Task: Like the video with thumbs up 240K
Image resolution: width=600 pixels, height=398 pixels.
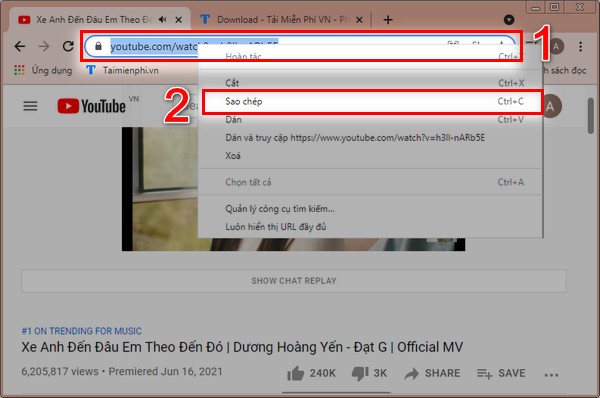Action: [311, 373]
